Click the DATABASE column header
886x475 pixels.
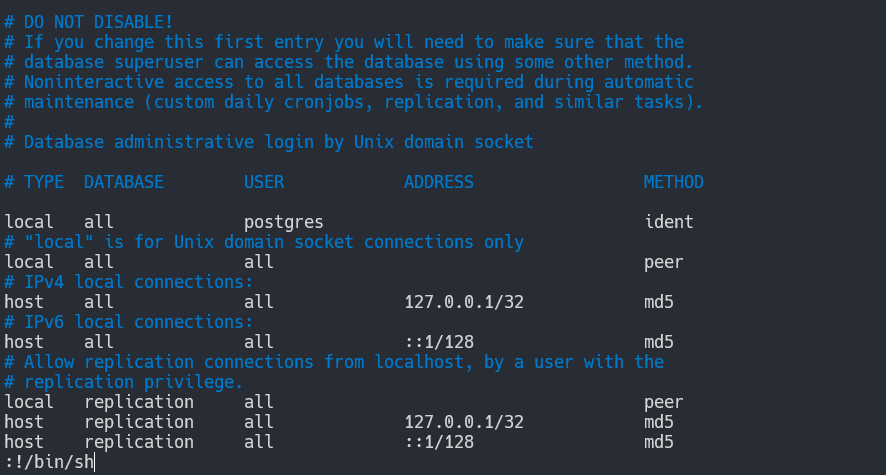click(124, 182)
